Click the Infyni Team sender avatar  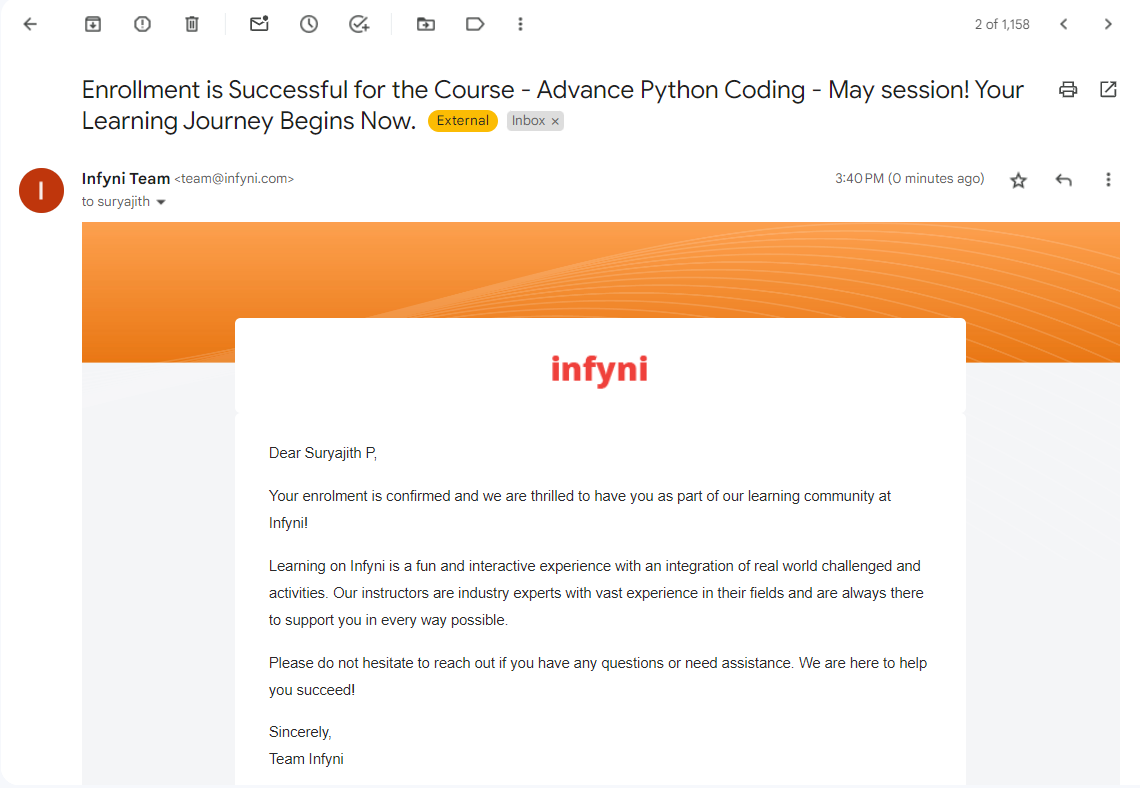tap(41, 190)
